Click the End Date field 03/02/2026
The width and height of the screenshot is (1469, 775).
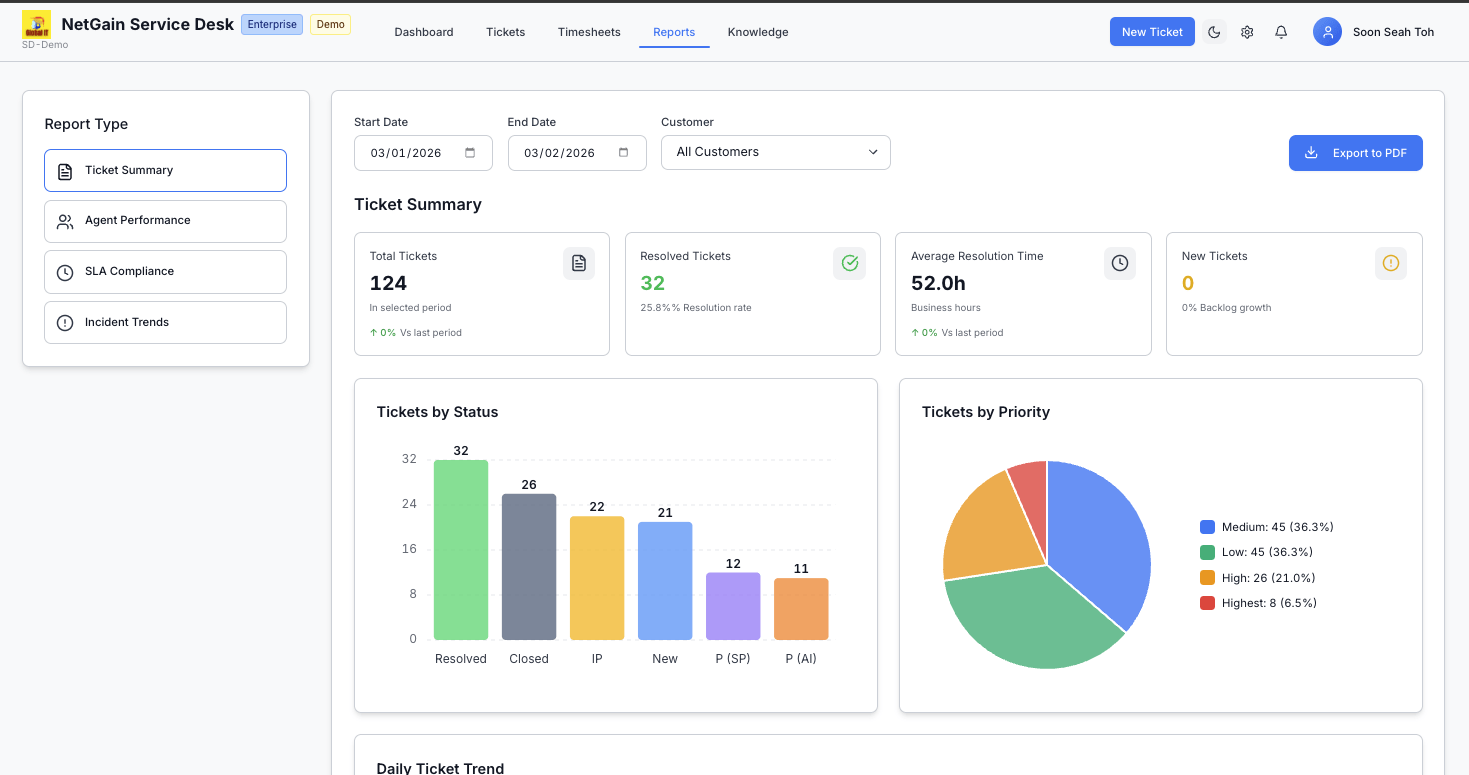point(577,153)
